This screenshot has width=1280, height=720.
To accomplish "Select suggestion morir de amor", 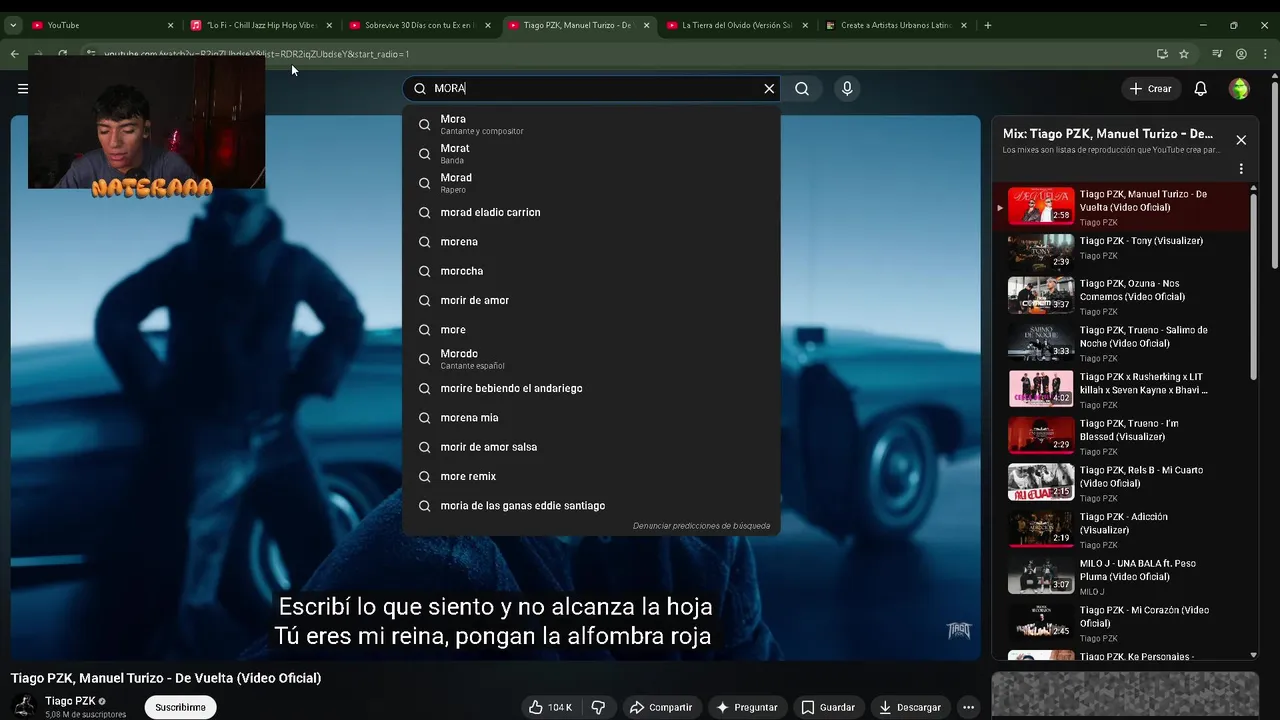I will pyautogui.click(x=591, y=300).
